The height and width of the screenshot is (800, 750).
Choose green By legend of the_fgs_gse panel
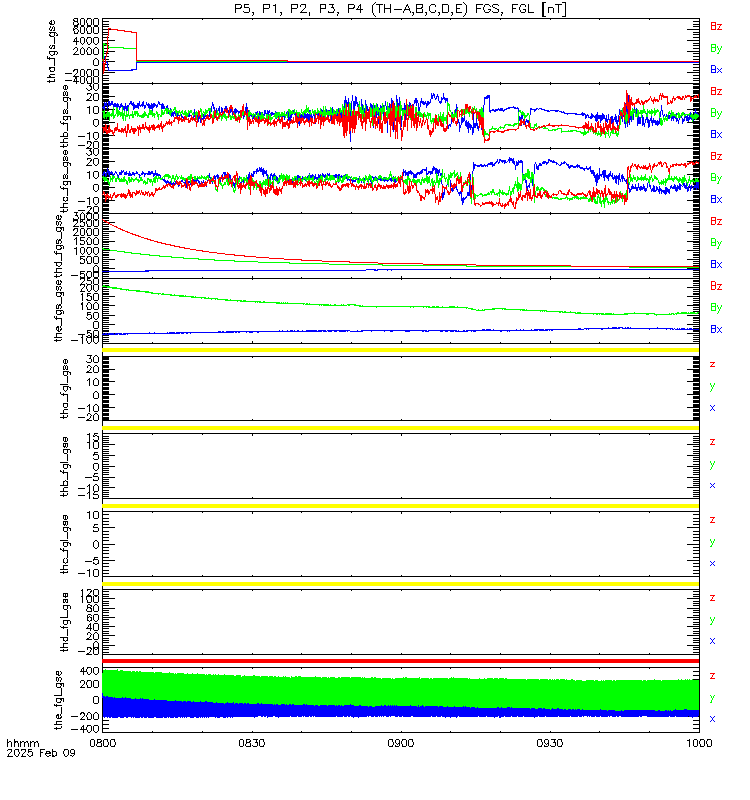716,308
